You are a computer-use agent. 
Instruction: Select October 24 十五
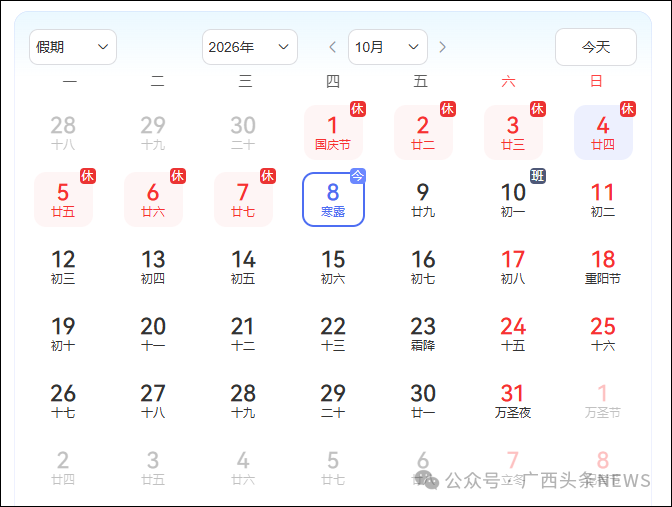513,333
